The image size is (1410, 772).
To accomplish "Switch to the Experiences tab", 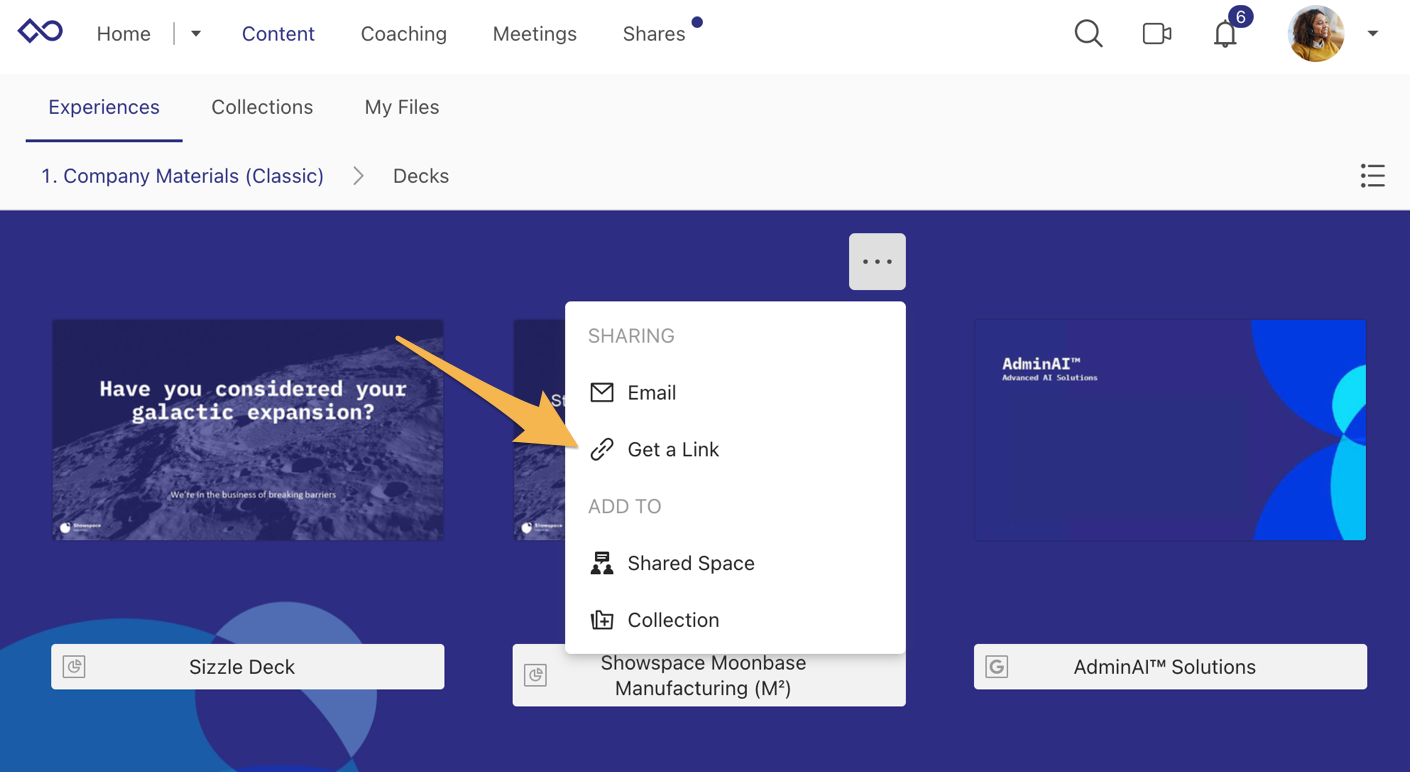I will (104, 107).
